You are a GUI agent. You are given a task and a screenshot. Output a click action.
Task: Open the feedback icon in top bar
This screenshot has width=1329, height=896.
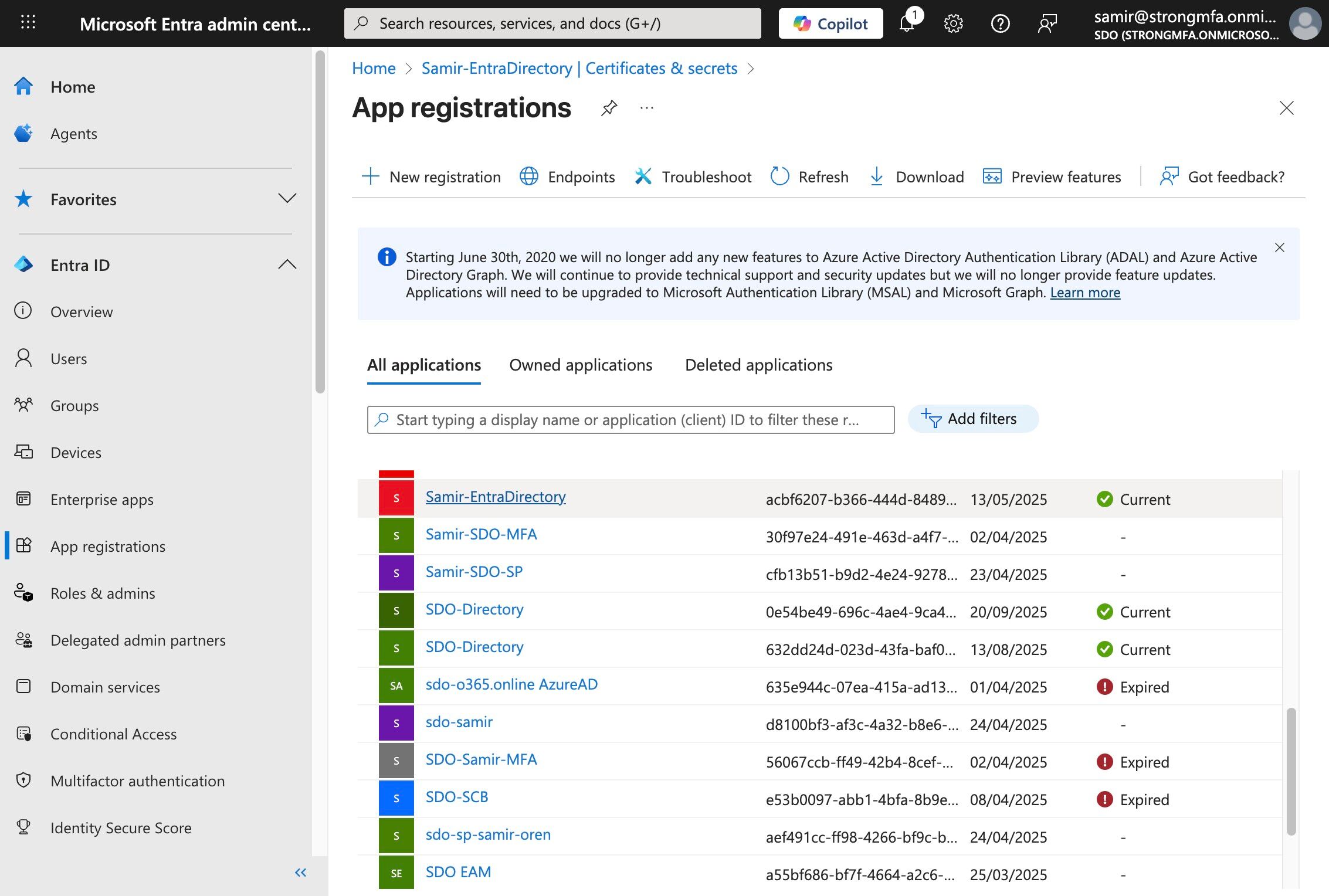click(1047, 23)
